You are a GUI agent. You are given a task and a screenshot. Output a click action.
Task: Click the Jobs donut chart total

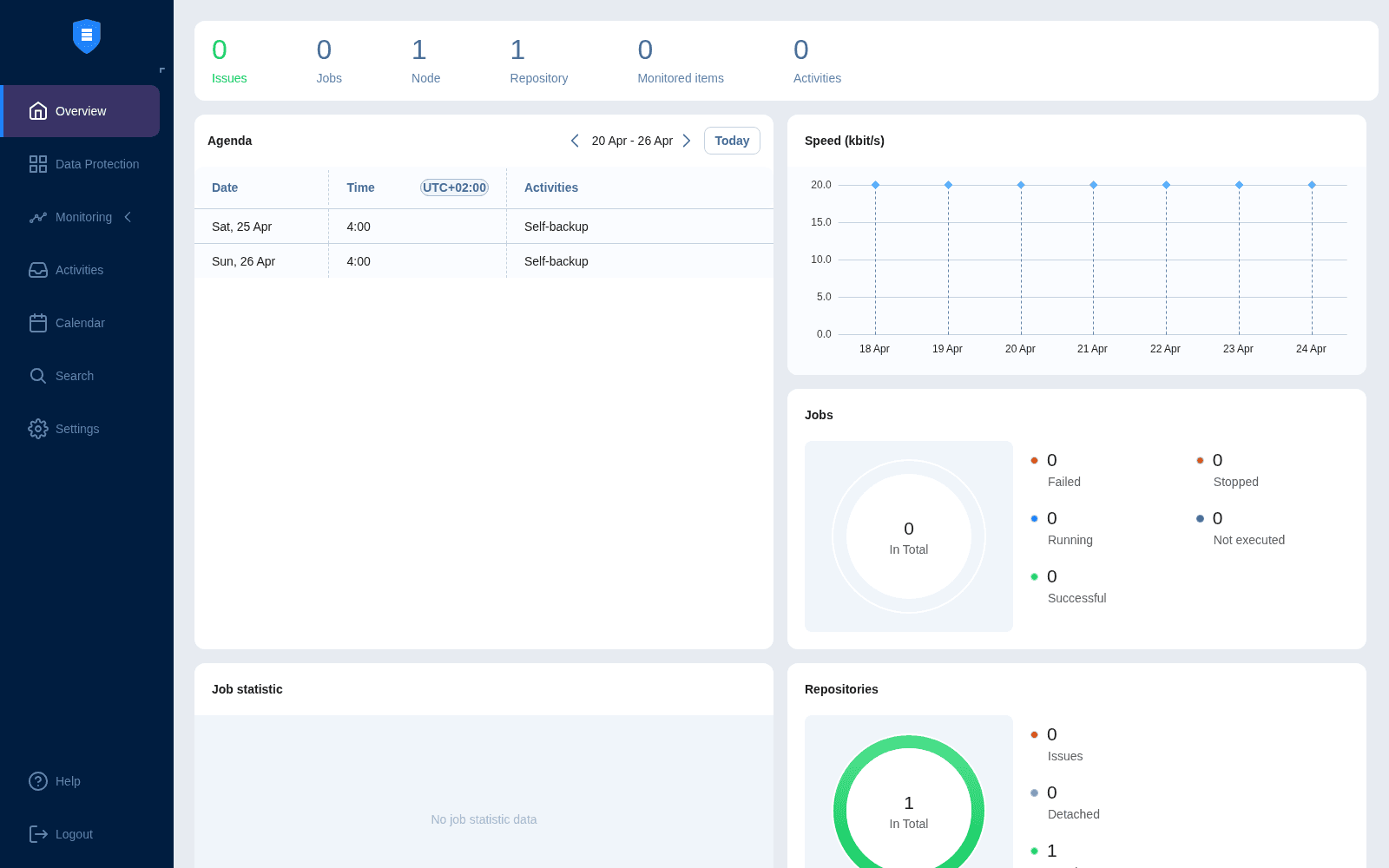(x=908, y=536)
